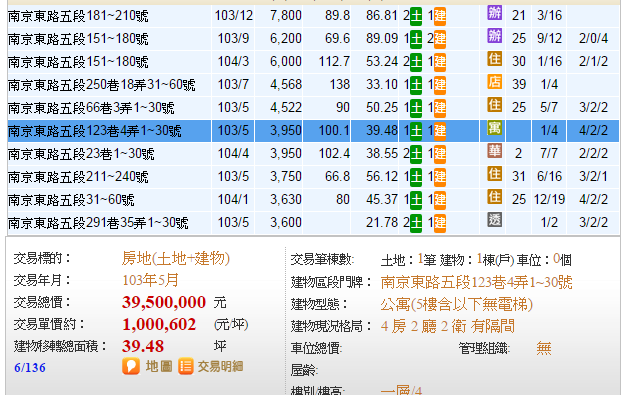
Task: Click orange 建 icon in 181~210號 row
Action: [x=440, y=16]
